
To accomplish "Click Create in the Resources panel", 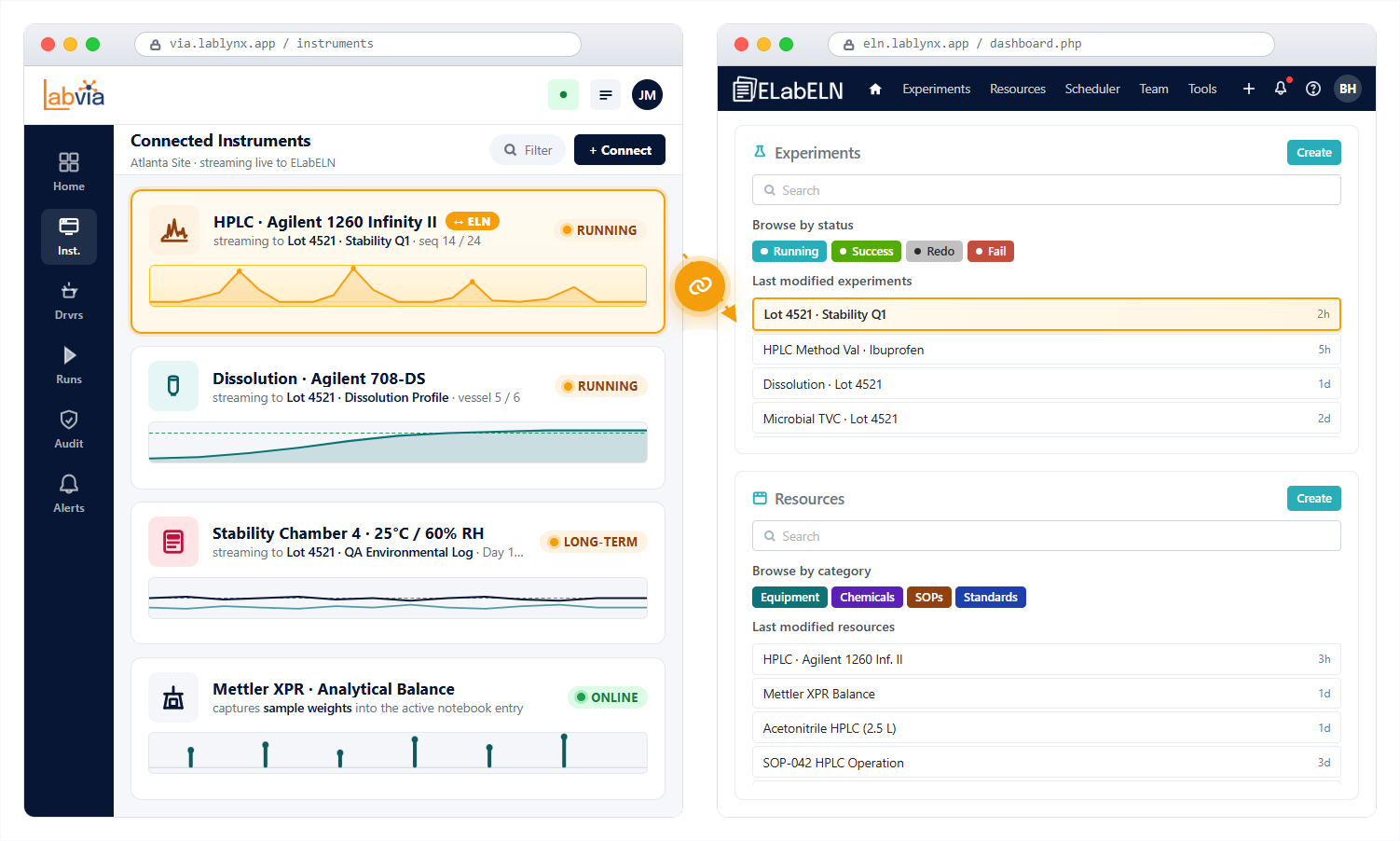I will point(1314,498).
